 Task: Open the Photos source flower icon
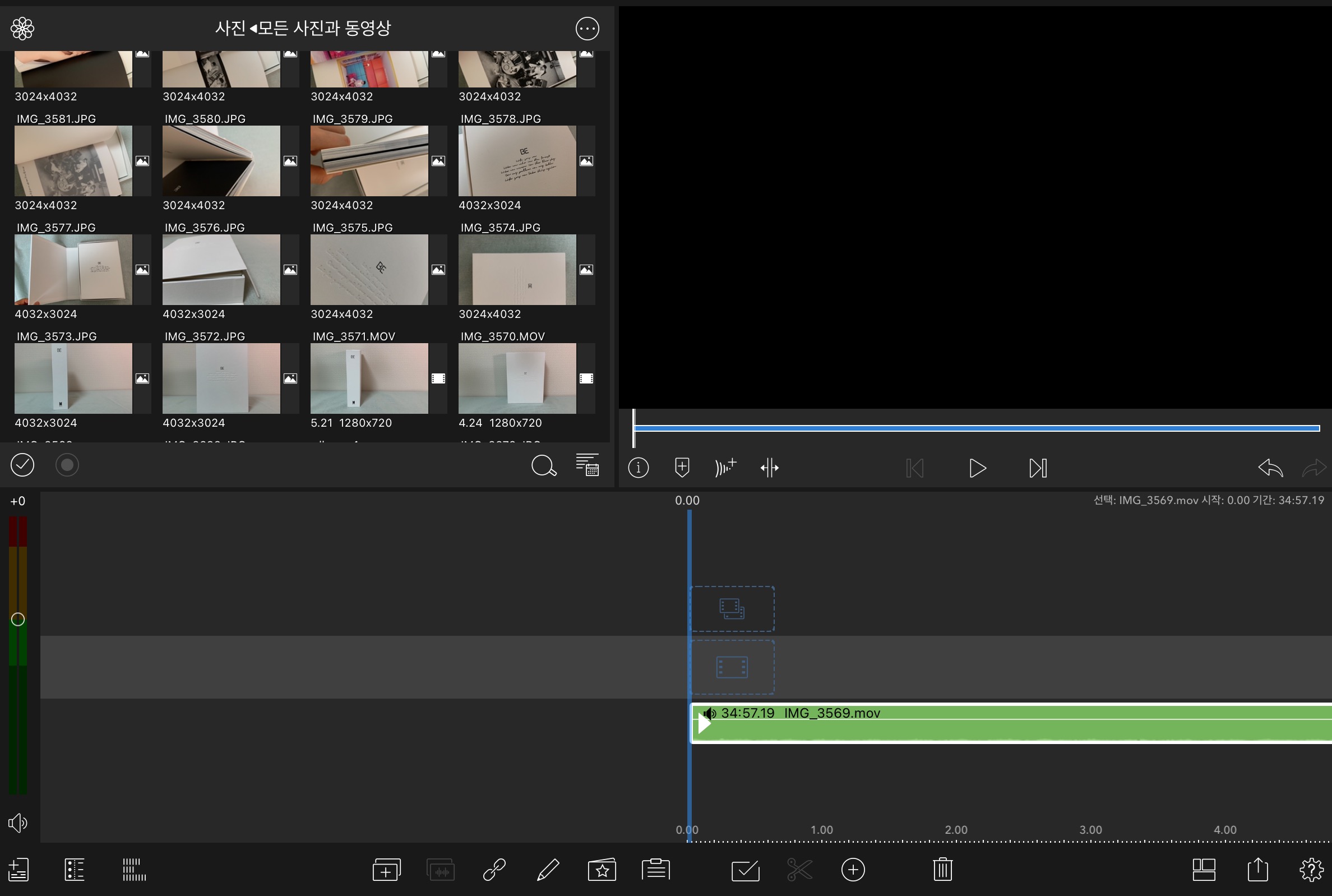click(22, 28)
